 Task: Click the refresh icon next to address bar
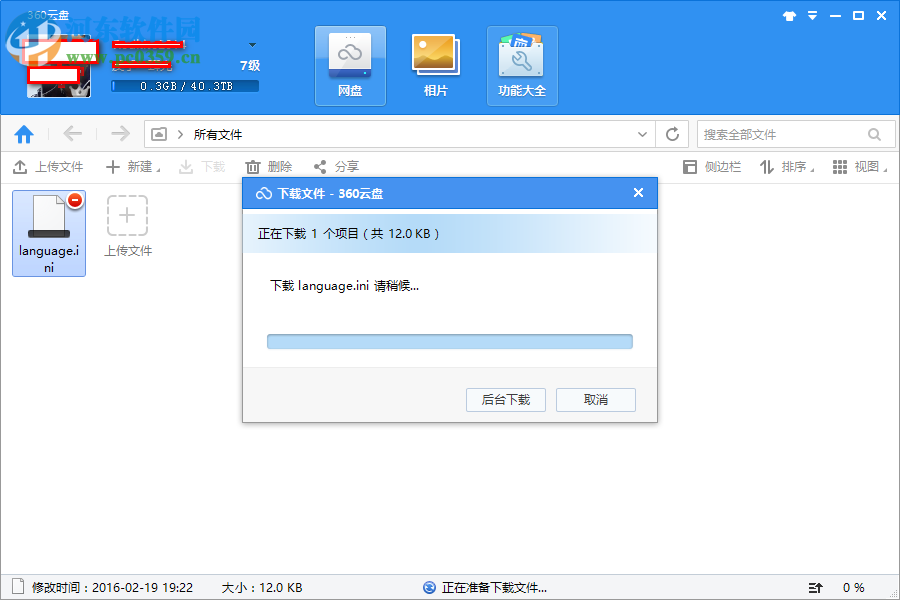672,133
